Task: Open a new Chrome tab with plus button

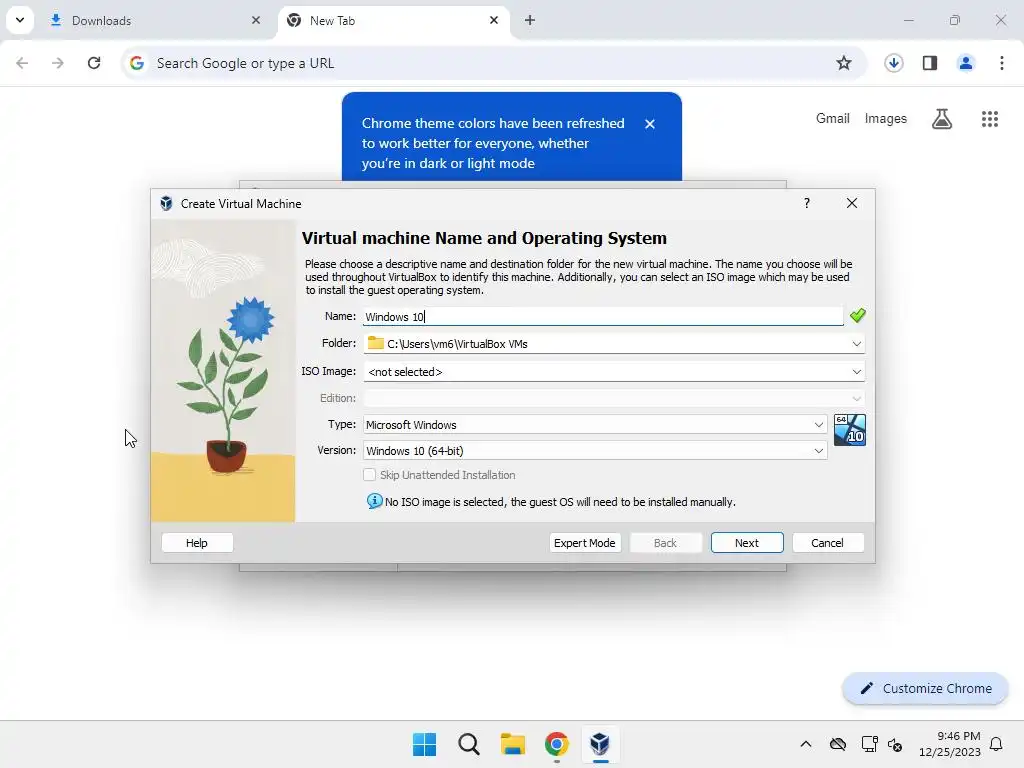Action: pos(530,20)
